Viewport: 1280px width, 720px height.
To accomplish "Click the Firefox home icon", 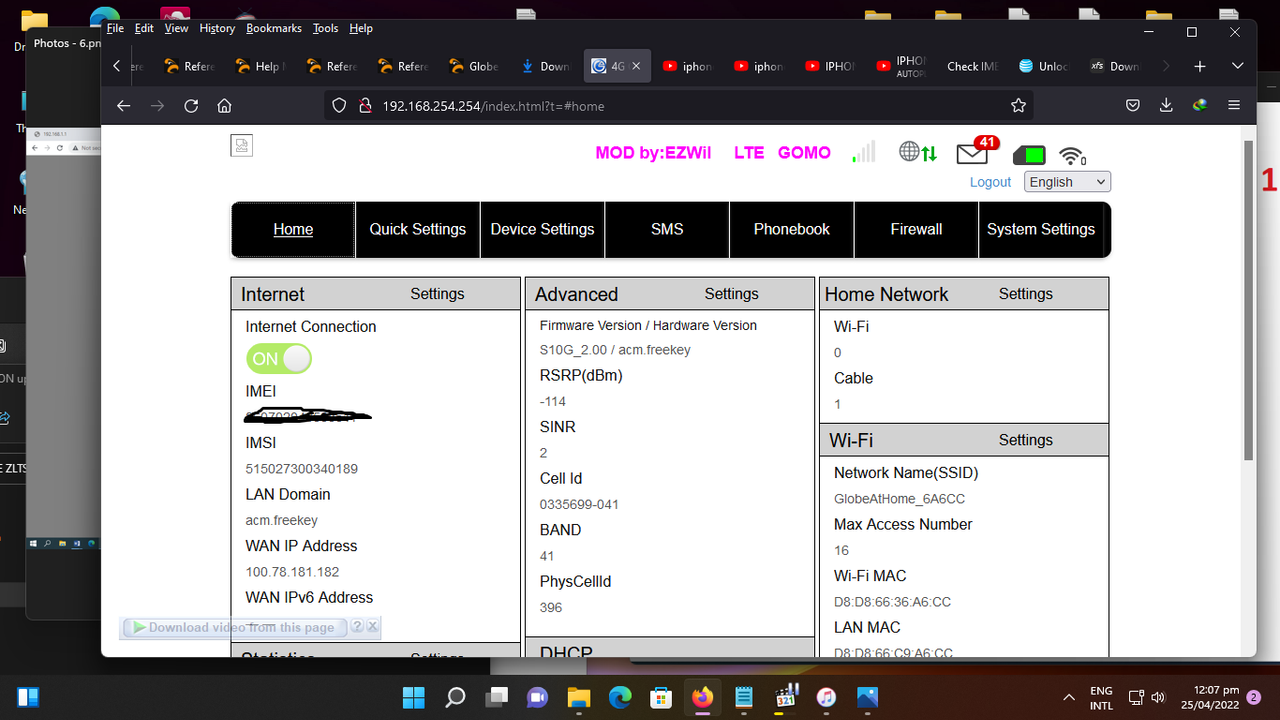I will 224,105.
